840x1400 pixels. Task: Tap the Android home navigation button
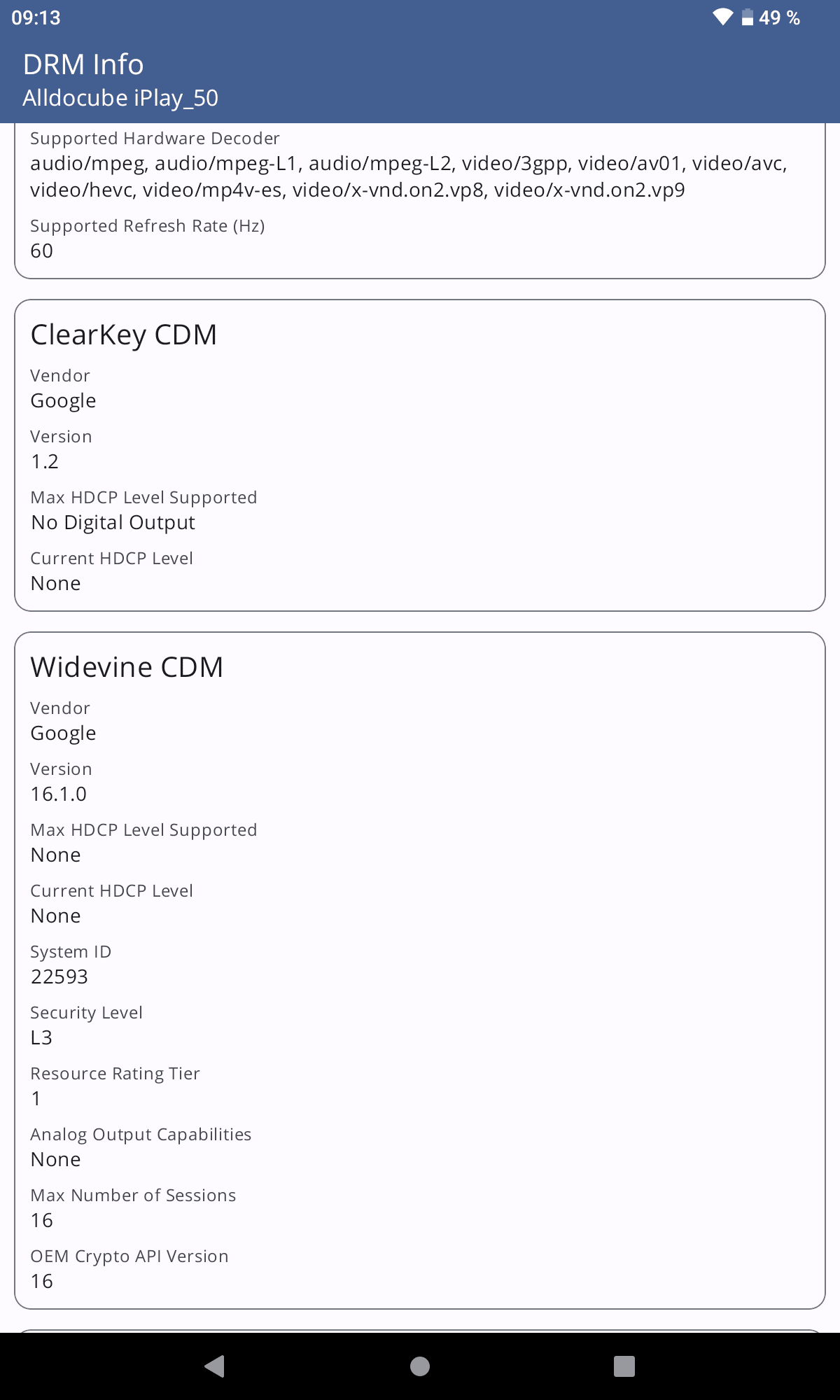tap(420, 1366)
